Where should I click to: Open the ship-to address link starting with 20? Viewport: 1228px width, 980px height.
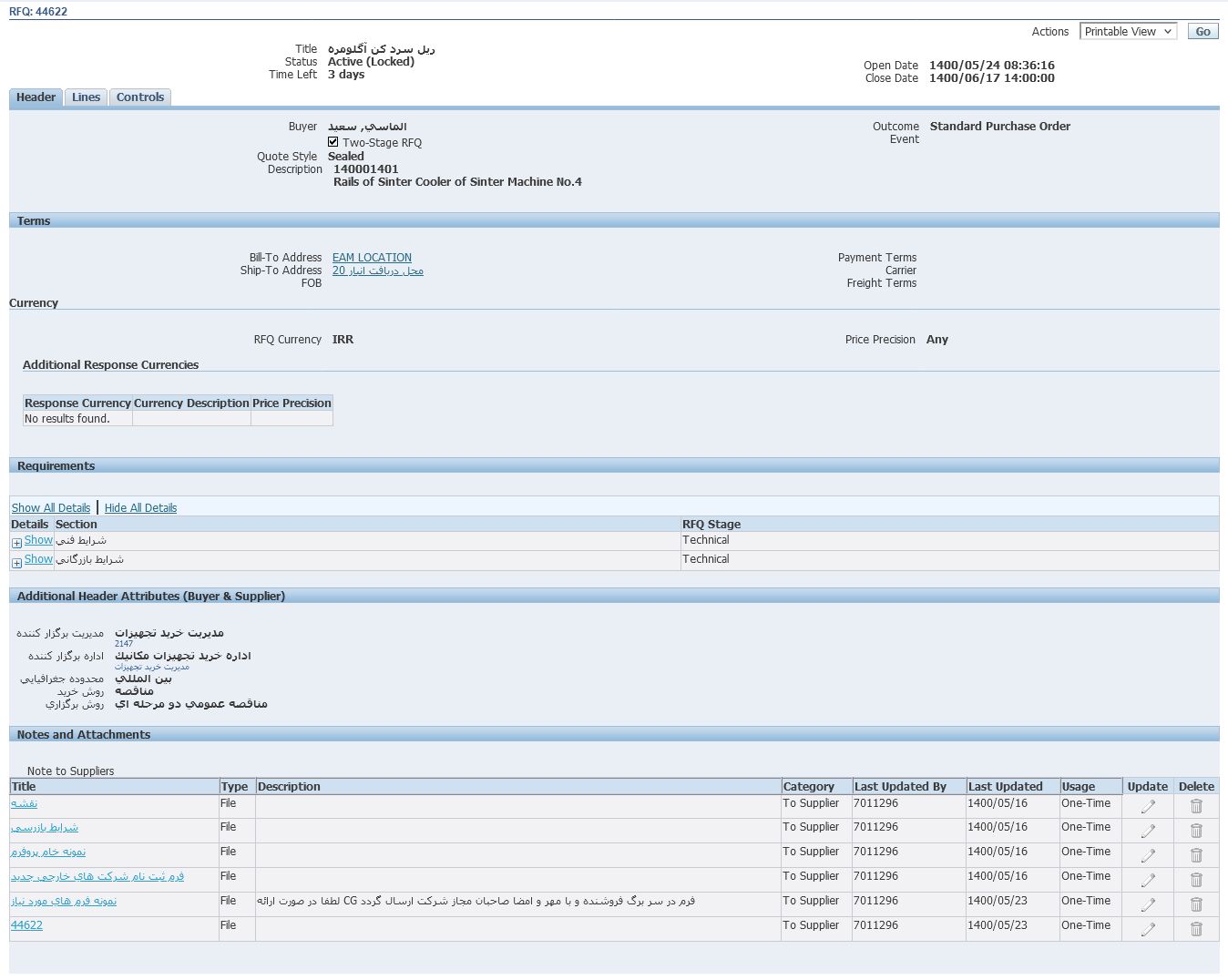(x=377, y=271)
